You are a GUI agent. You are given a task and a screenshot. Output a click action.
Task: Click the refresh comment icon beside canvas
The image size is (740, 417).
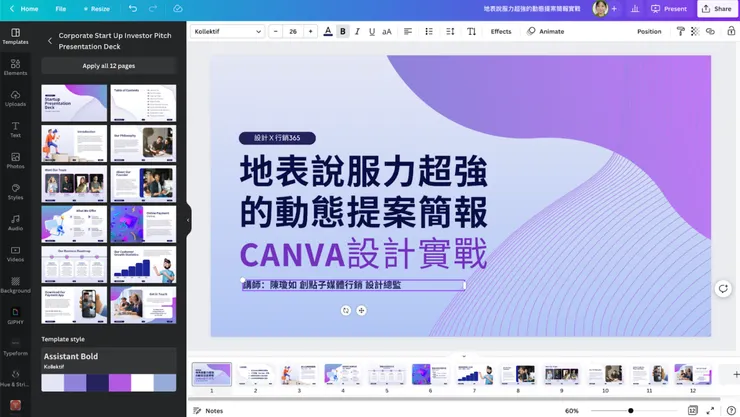coord(723,288)
